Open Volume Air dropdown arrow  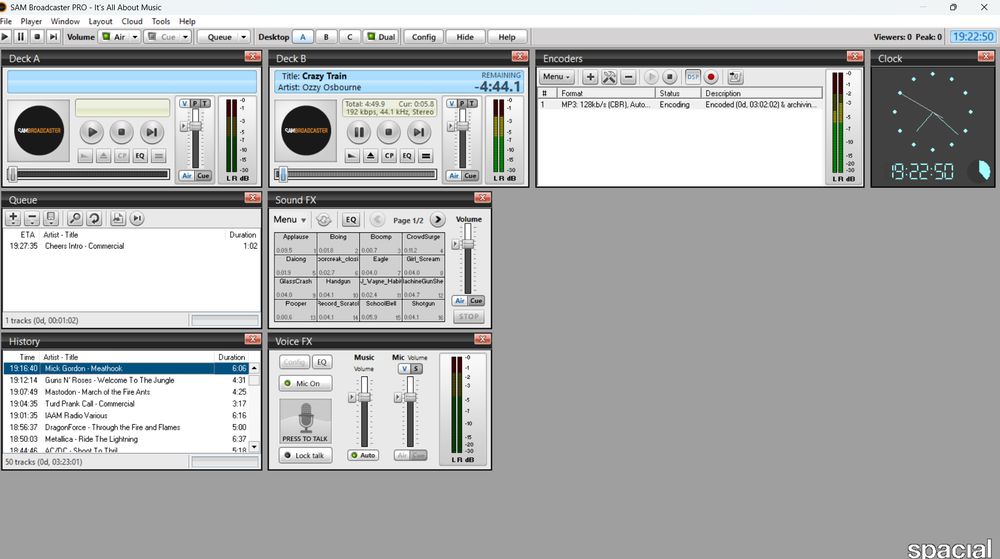coord(135,37)
